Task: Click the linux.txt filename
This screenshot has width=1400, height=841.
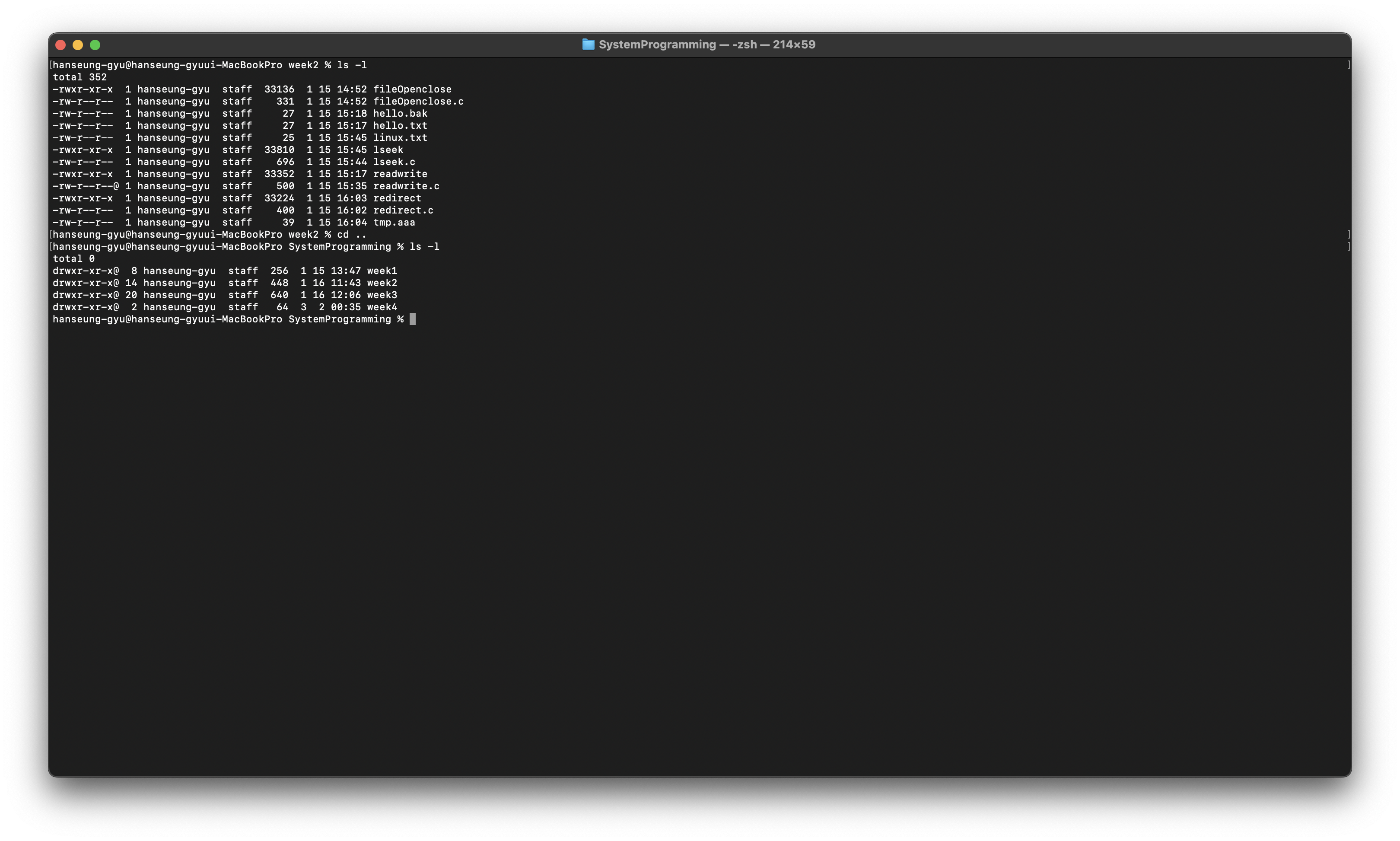Action: click(400, 138)
